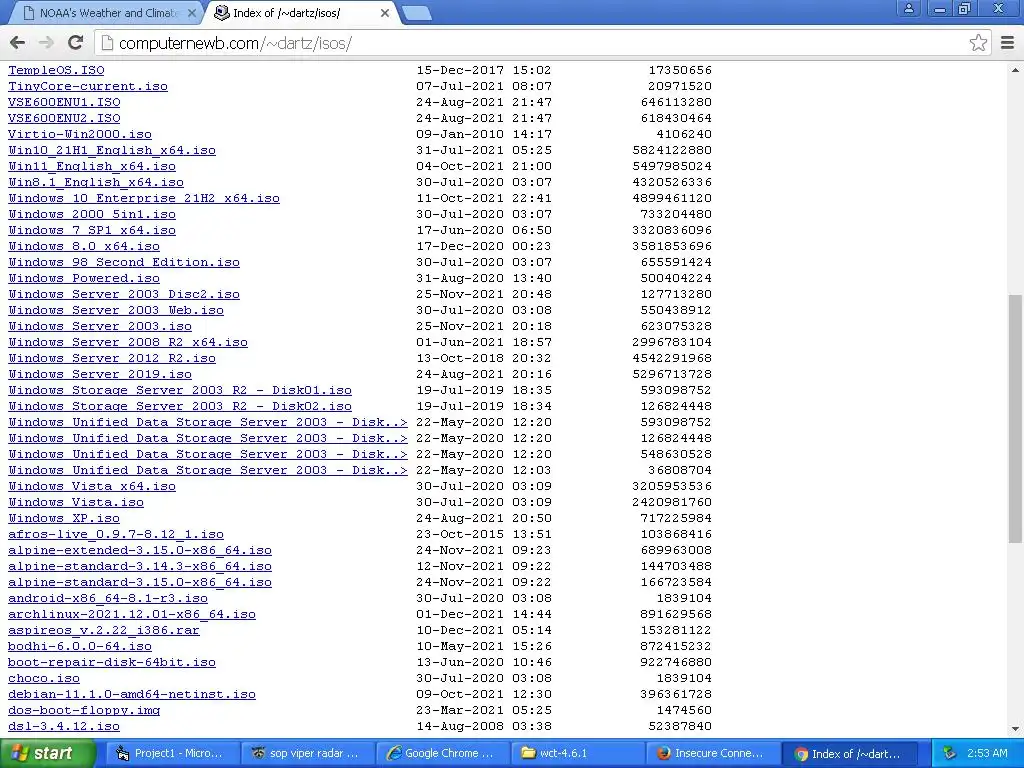This screenshot has height=768, width=1024.
Task: Click the VSE600ENU1.ISO link
Action: click(x=64, y=102)
